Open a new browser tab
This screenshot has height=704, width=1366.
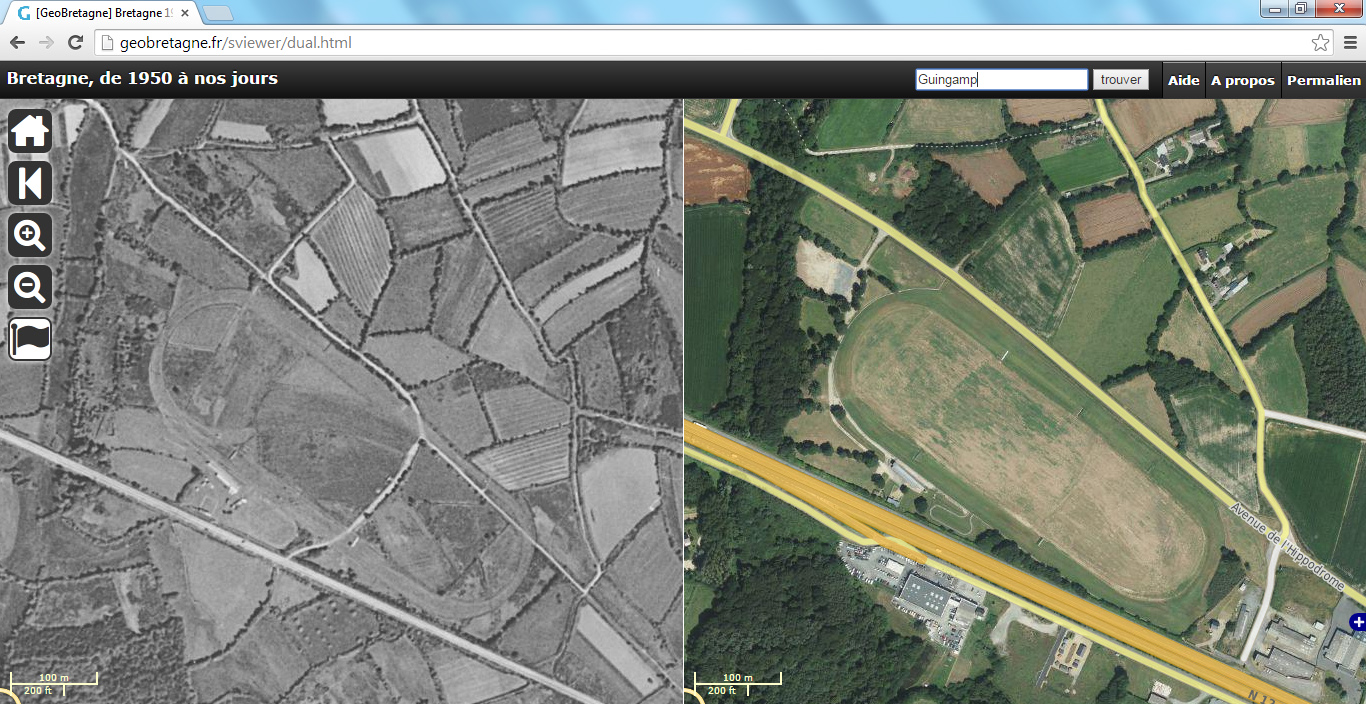pos(218,13)
